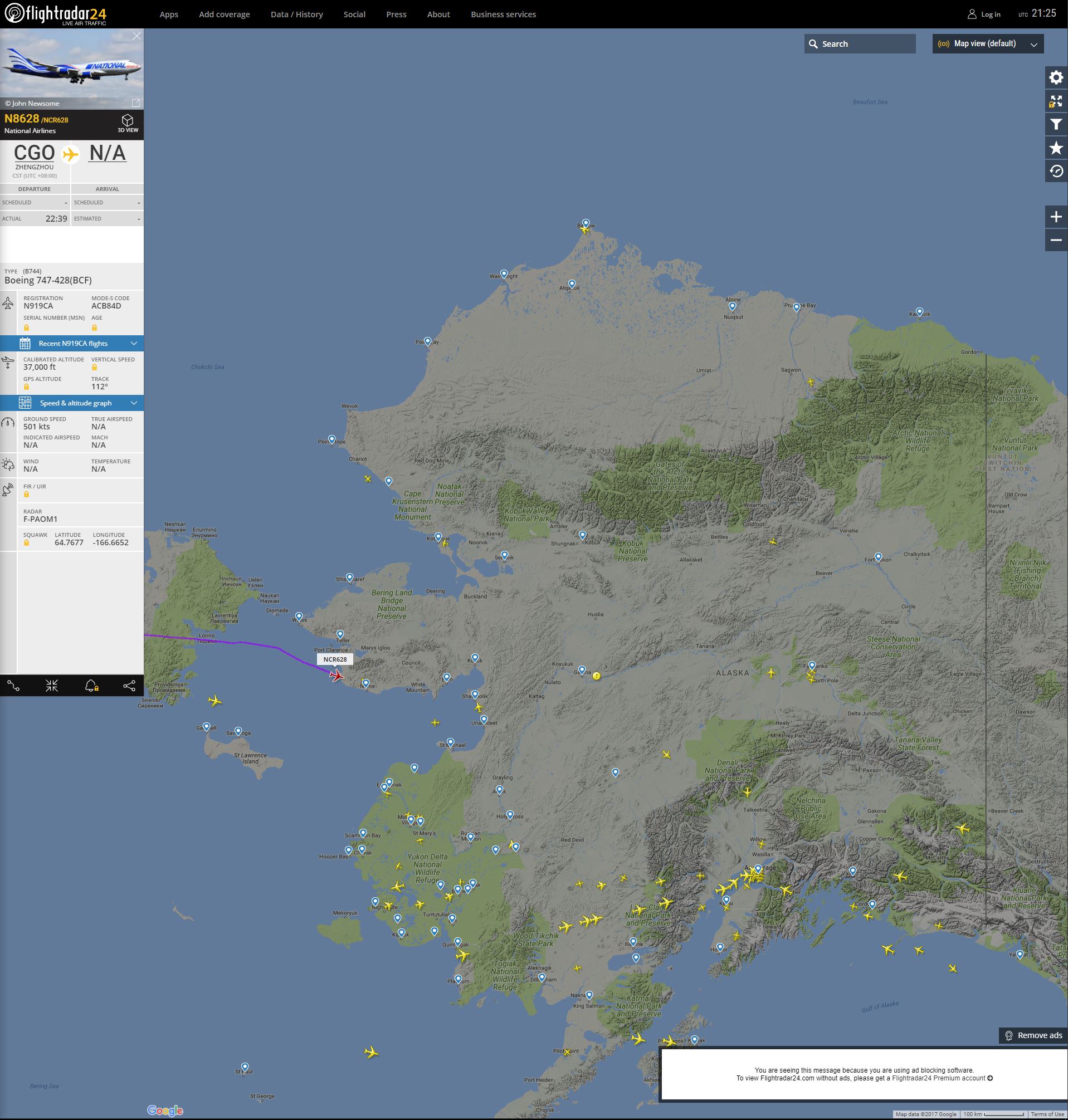Open the Flightradar24 Premium account link
Viewport: 1068px width, 1120px height.
tap(942, 1078)
